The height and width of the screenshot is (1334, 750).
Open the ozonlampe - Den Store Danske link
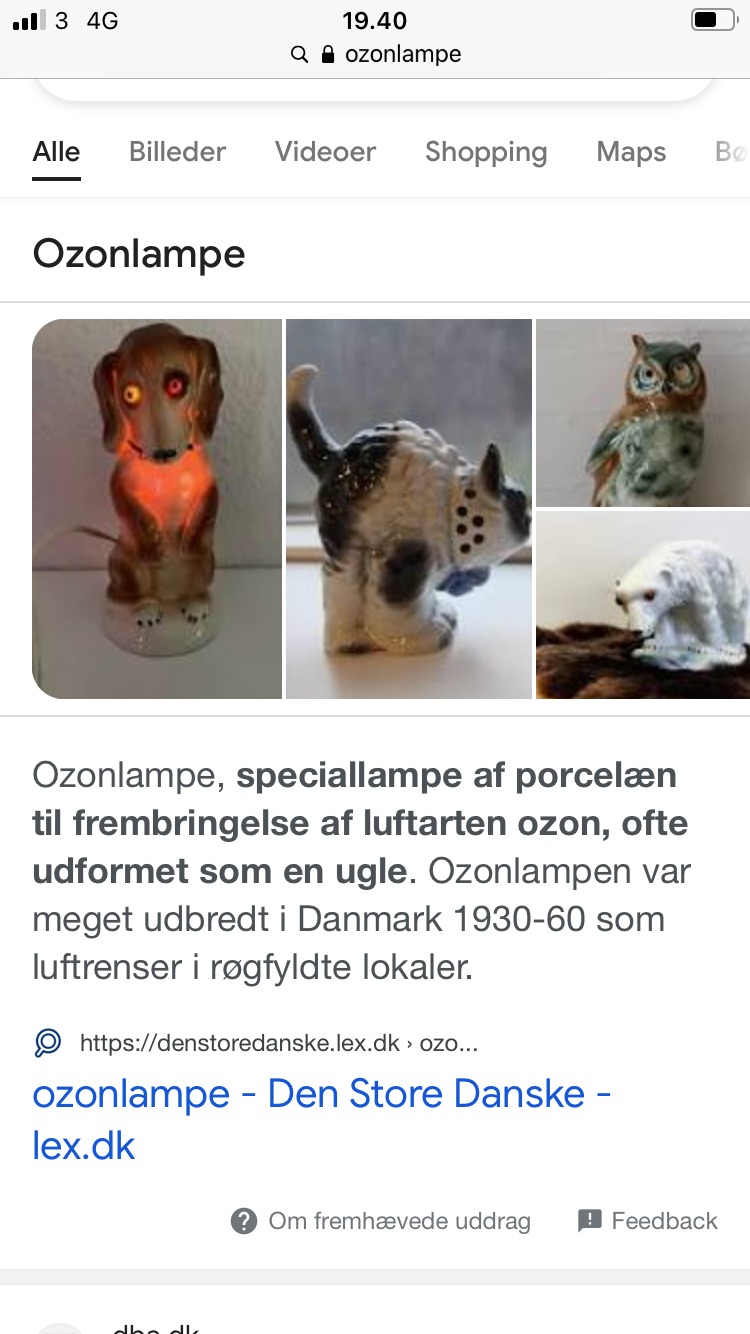point(322,1119)
